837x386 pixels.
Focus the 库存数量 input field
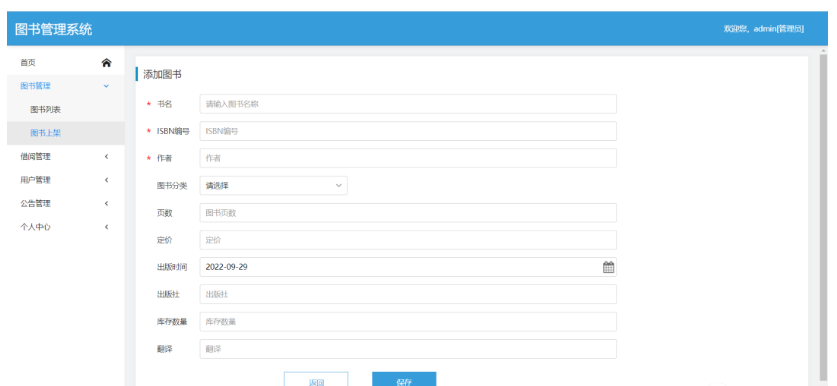(408, 322)
